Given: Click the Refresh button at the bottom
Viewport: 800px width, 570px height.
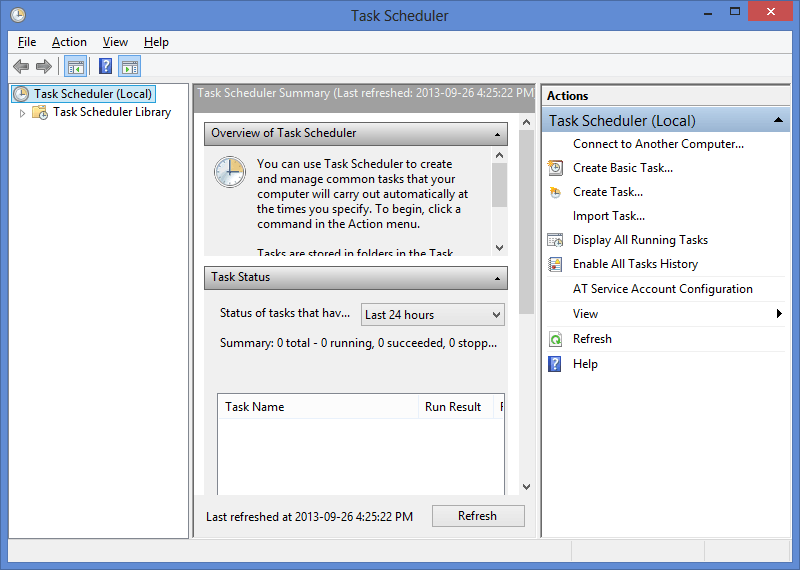Looking at the screenshot, I should [x=478, y=516].
